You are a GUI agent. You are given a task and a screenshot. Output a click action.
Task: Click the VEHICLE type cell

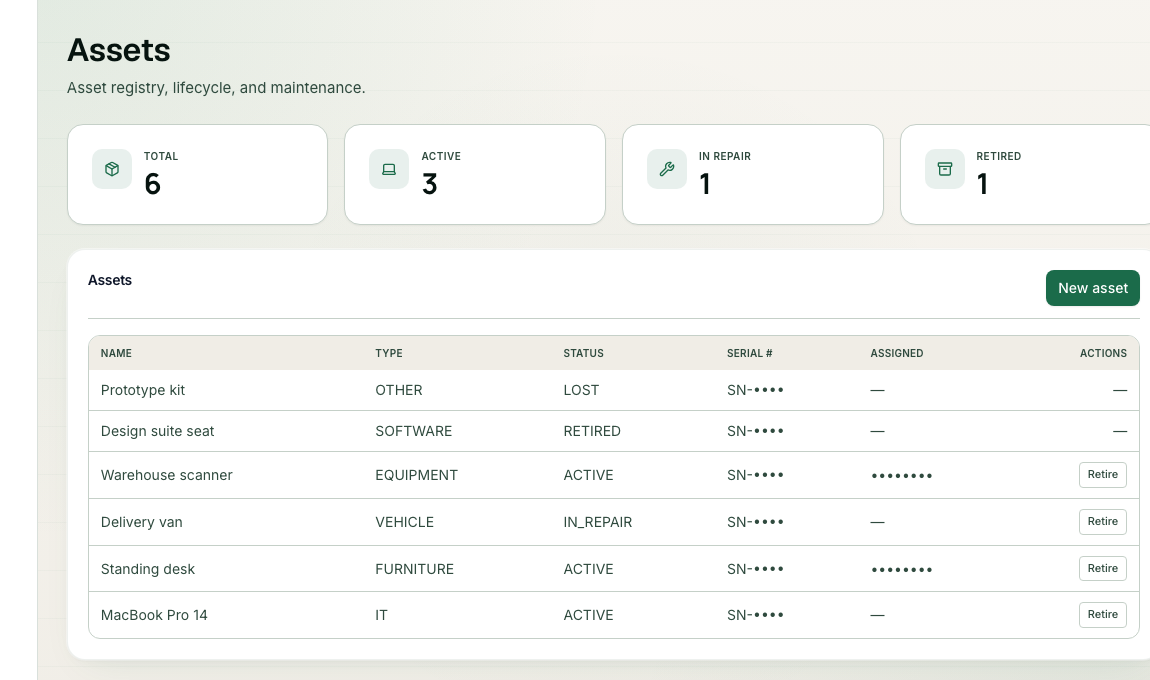coord(404,522)
